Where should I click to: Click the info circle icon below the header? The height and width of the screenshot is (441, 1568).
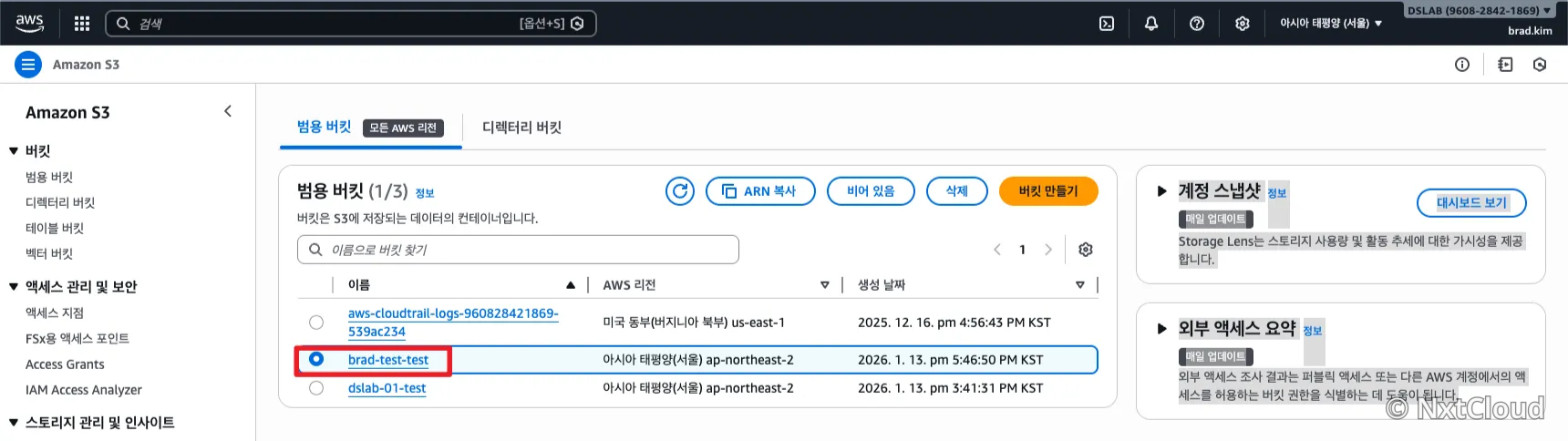tap(1462, 65)
